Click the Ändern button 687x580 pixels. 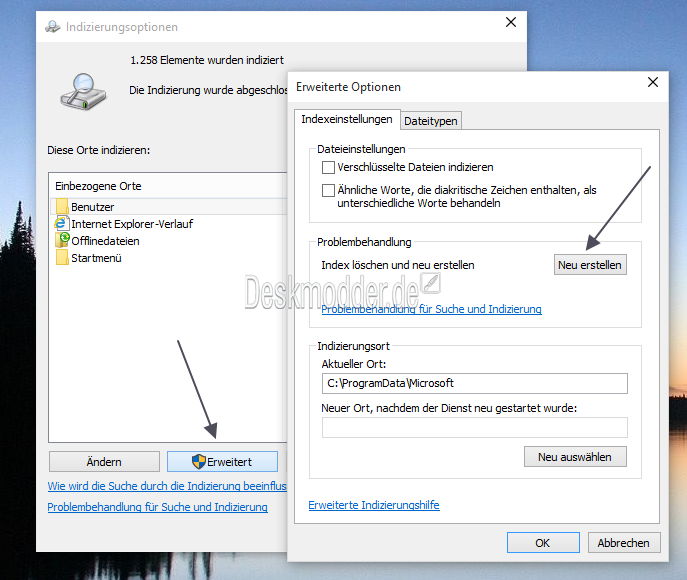point(104,462)
